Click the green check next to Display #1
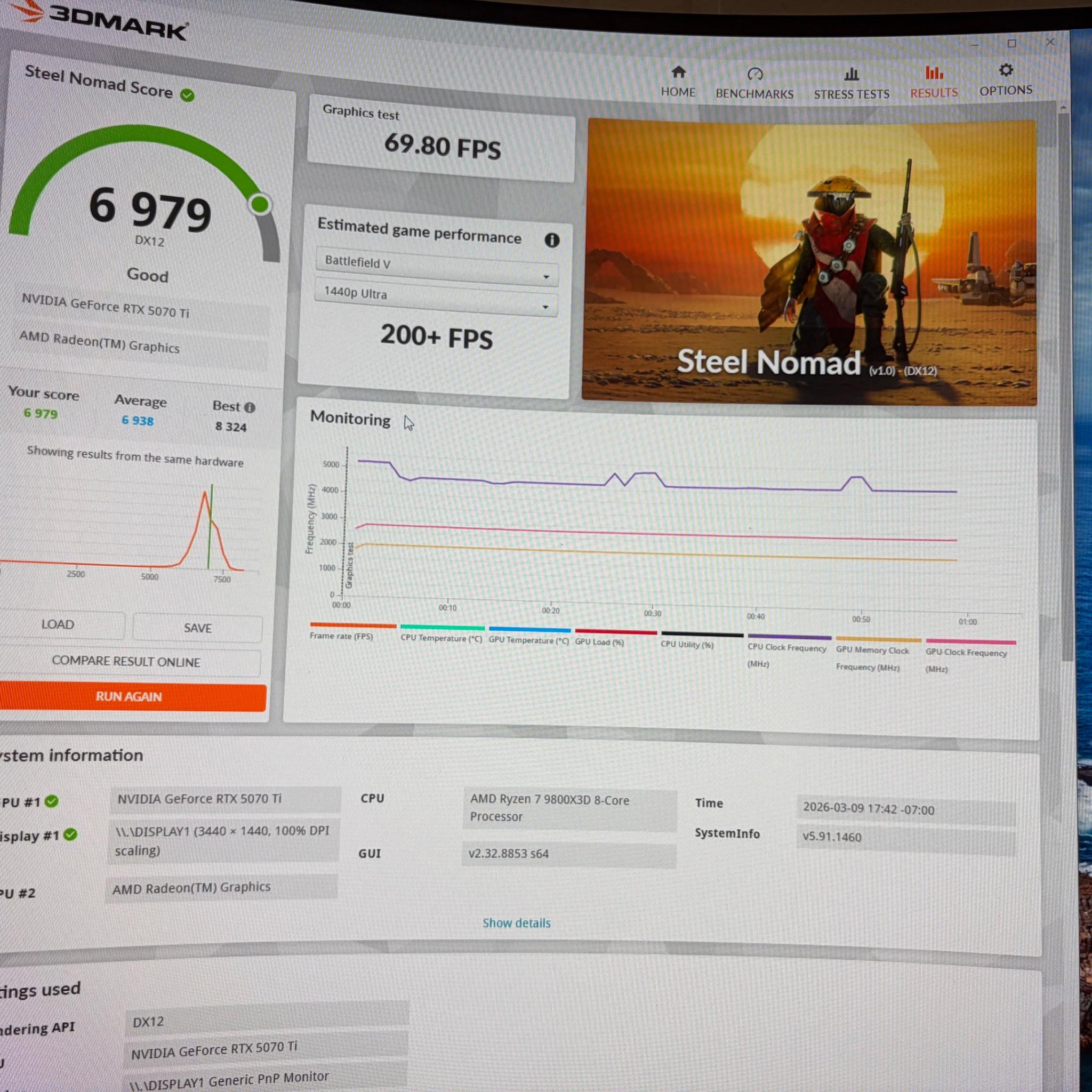This screenshot has height=1092, width=1092. pyautogui.click(x=70, y=834)
